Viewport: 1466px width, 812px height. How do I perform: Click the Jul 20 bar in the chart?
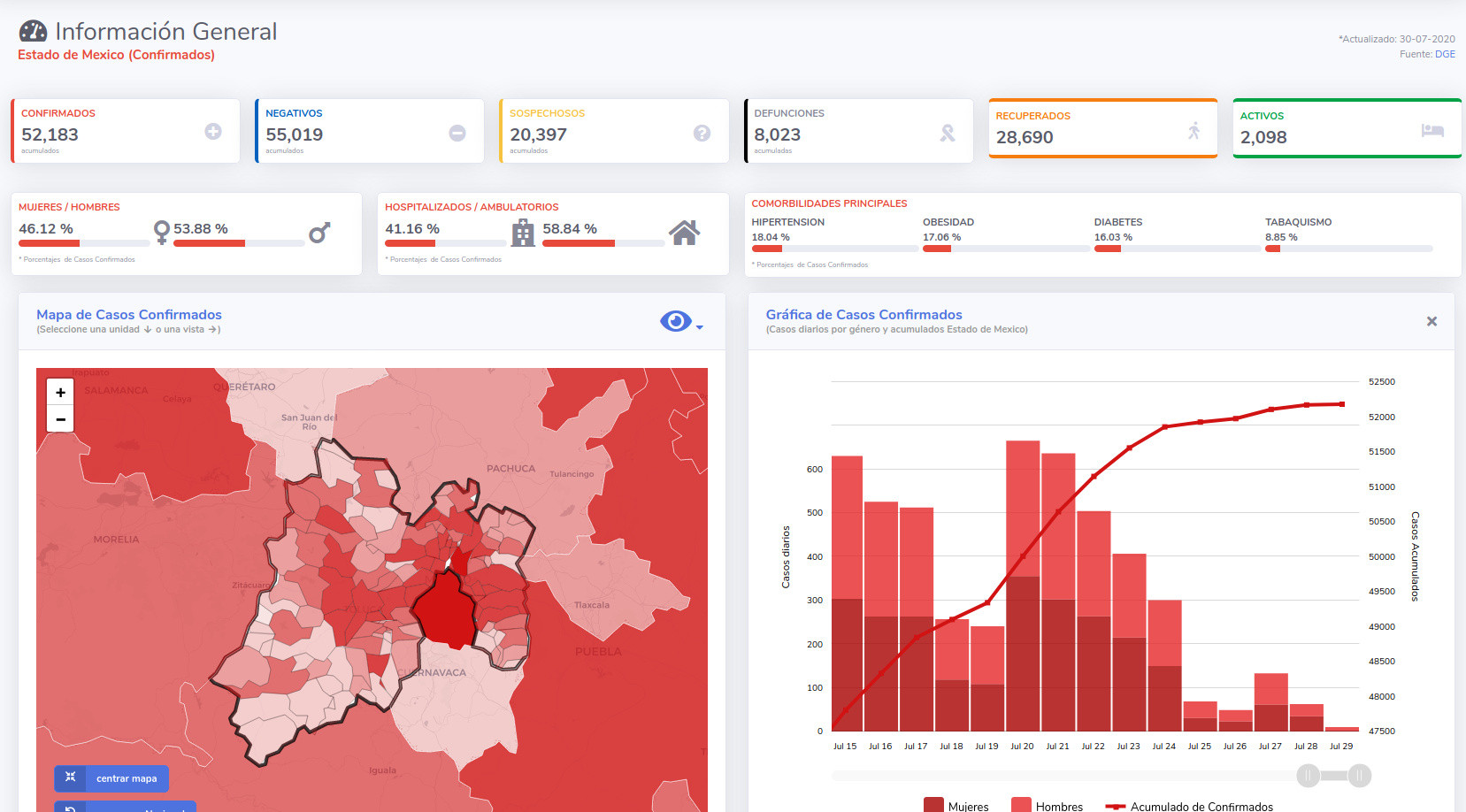click(x=1023, y=586)
